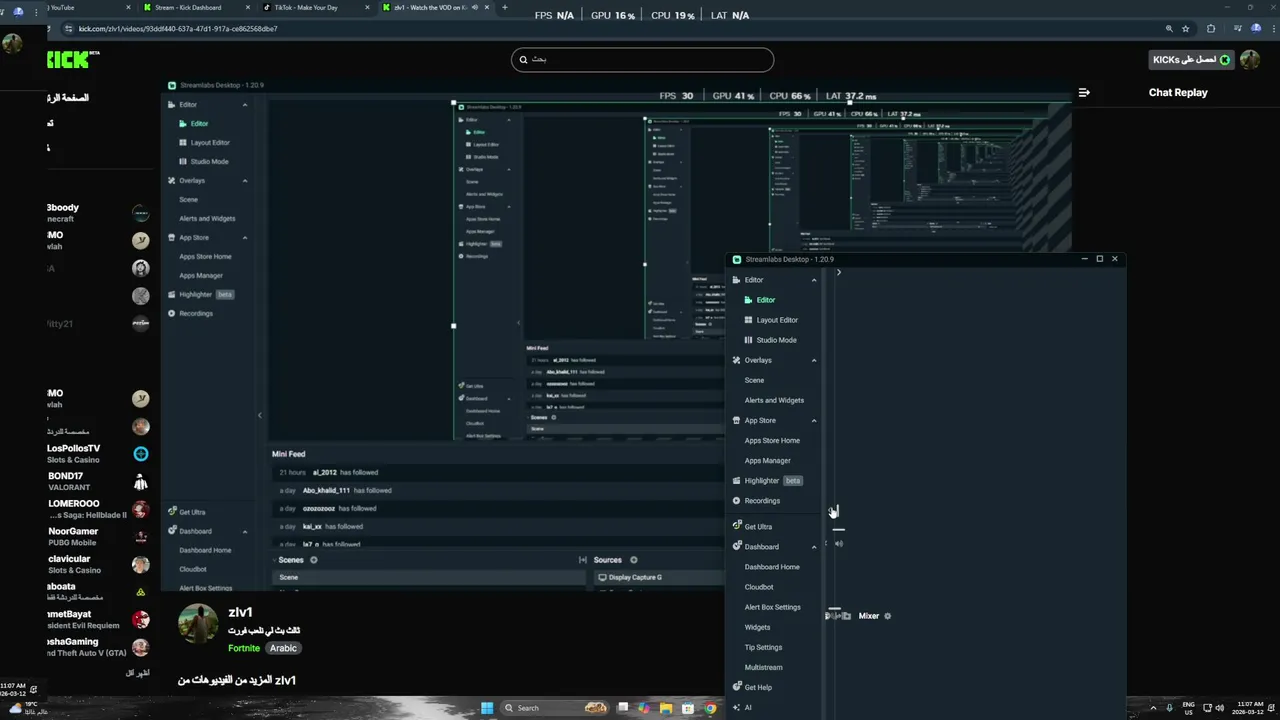Open Tip Settings in front Streamlabs window
This screenshot has width=1280, height=720.
(763, 647)
